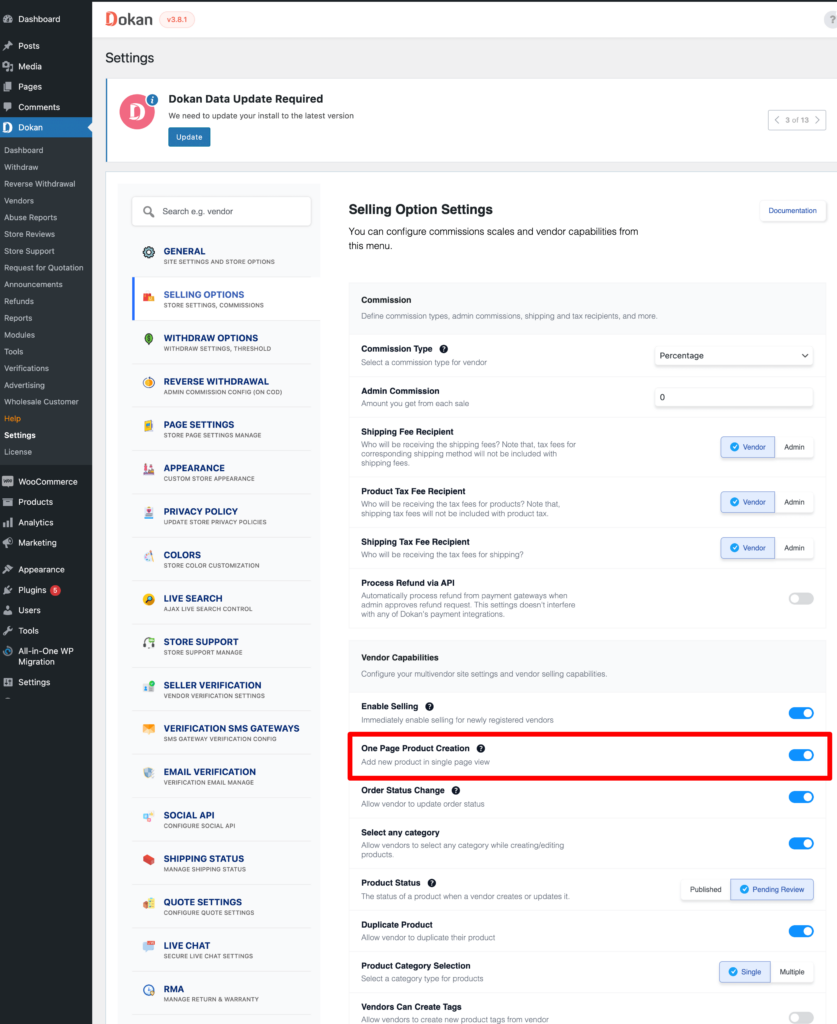
Task: Click the Seller Verification icon
Action: 149,686
